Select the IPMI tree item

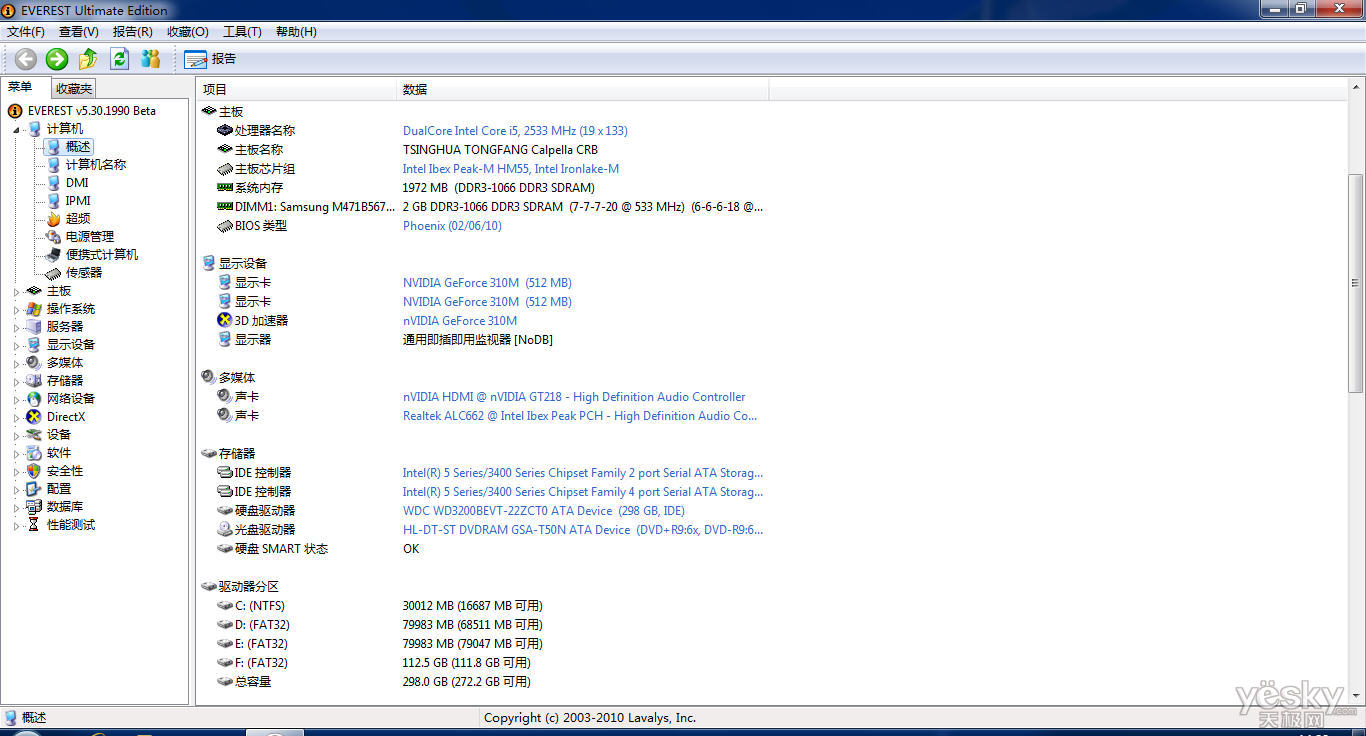tap(78, 201)
